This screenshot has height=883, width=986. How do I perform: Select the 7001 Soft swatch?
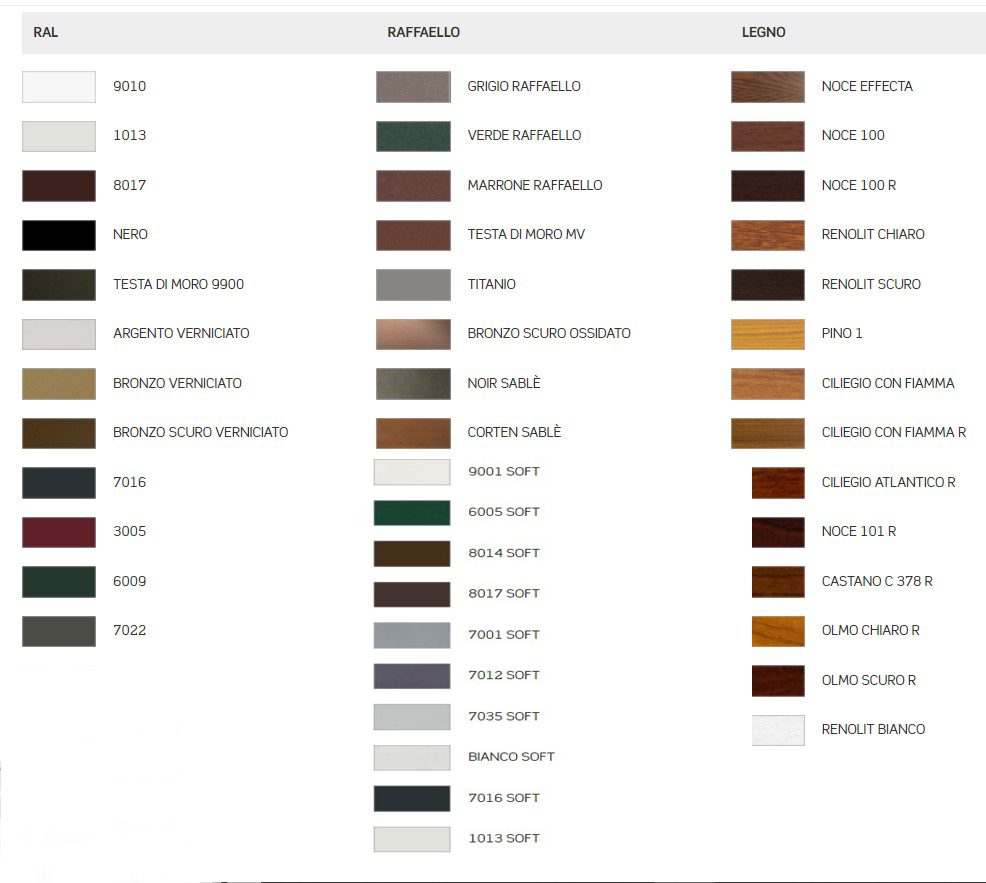click(412, 635)
